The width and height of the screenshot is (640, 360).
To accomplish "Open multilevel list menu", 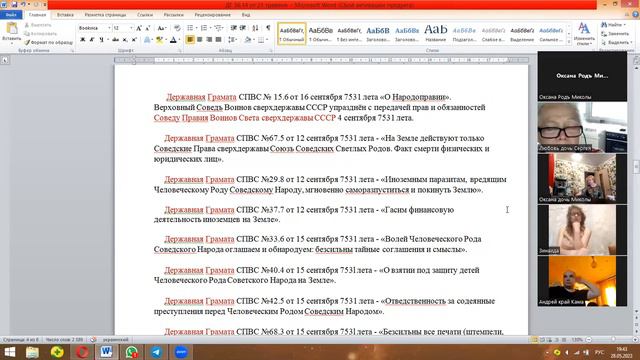I will pyautogui.click(x=219, y=28).
